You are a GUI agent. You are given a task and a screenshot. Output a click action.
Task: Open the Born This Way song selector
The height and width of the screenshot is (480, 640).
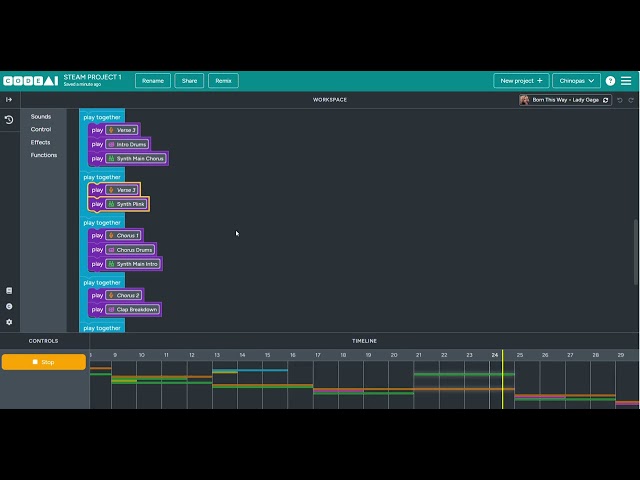[565, 100]
